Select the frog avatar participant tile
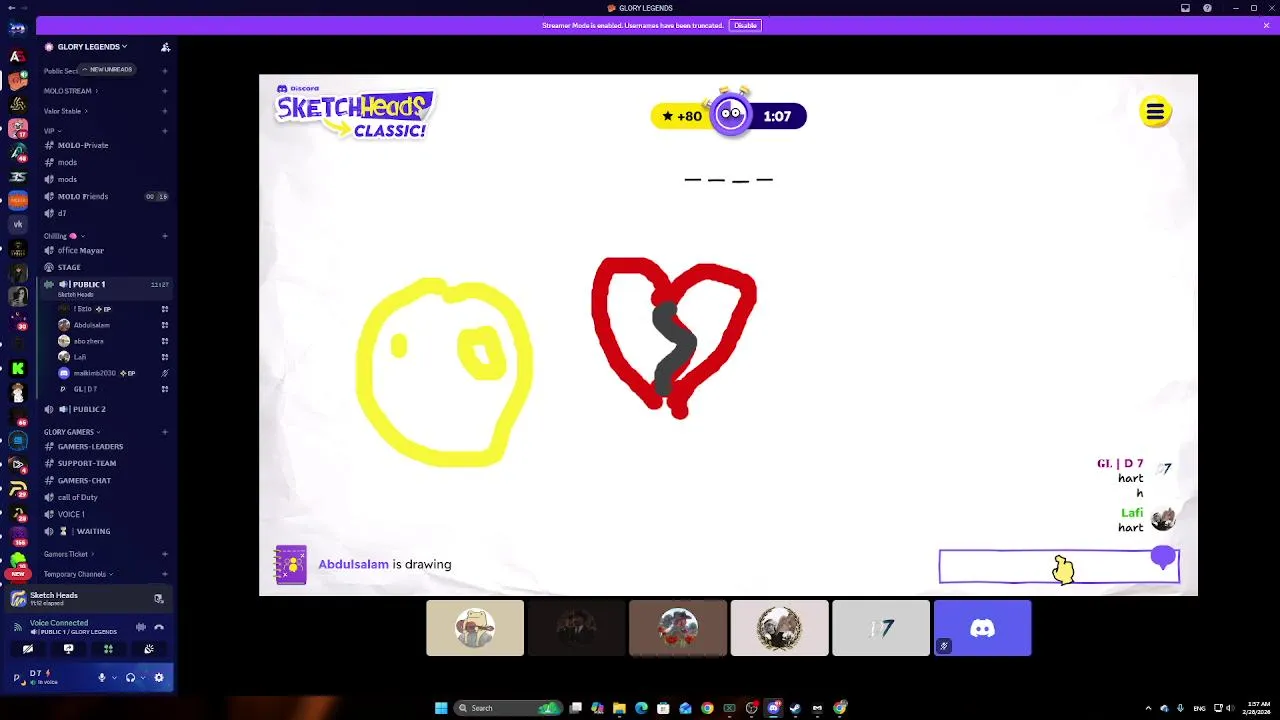This screenshot has height=720, width=1280. click(475, 628)
